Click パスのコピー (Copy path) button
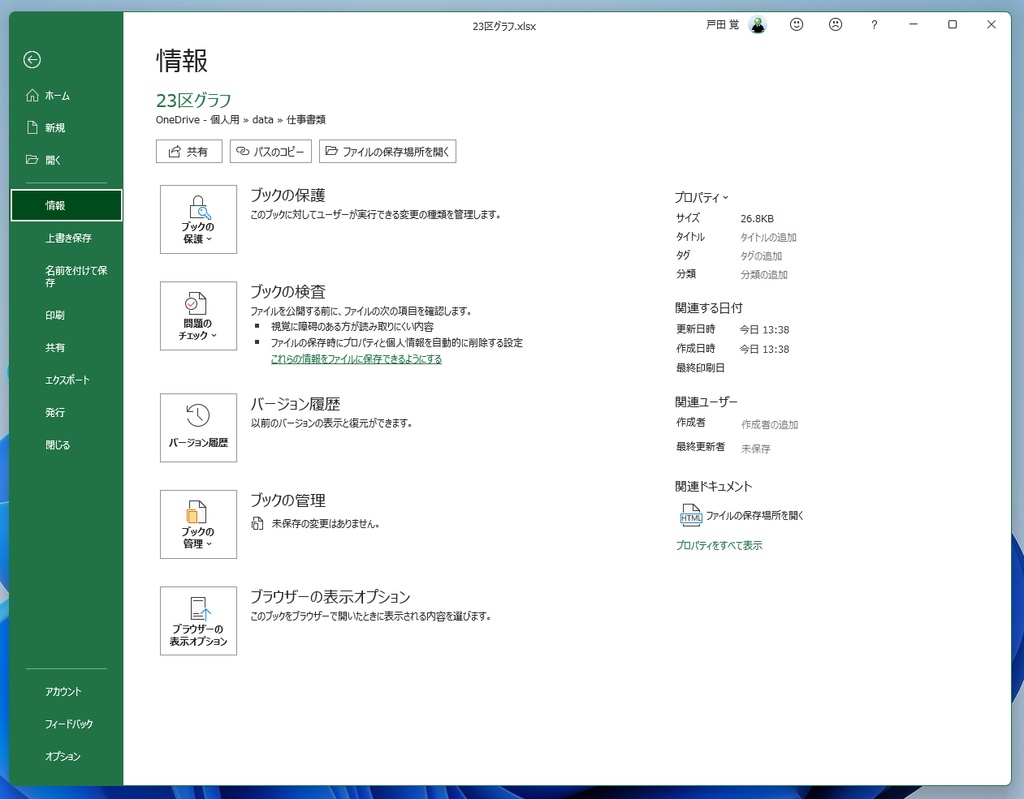Viewport: 1024px width, 799px height. click(270, 152)
